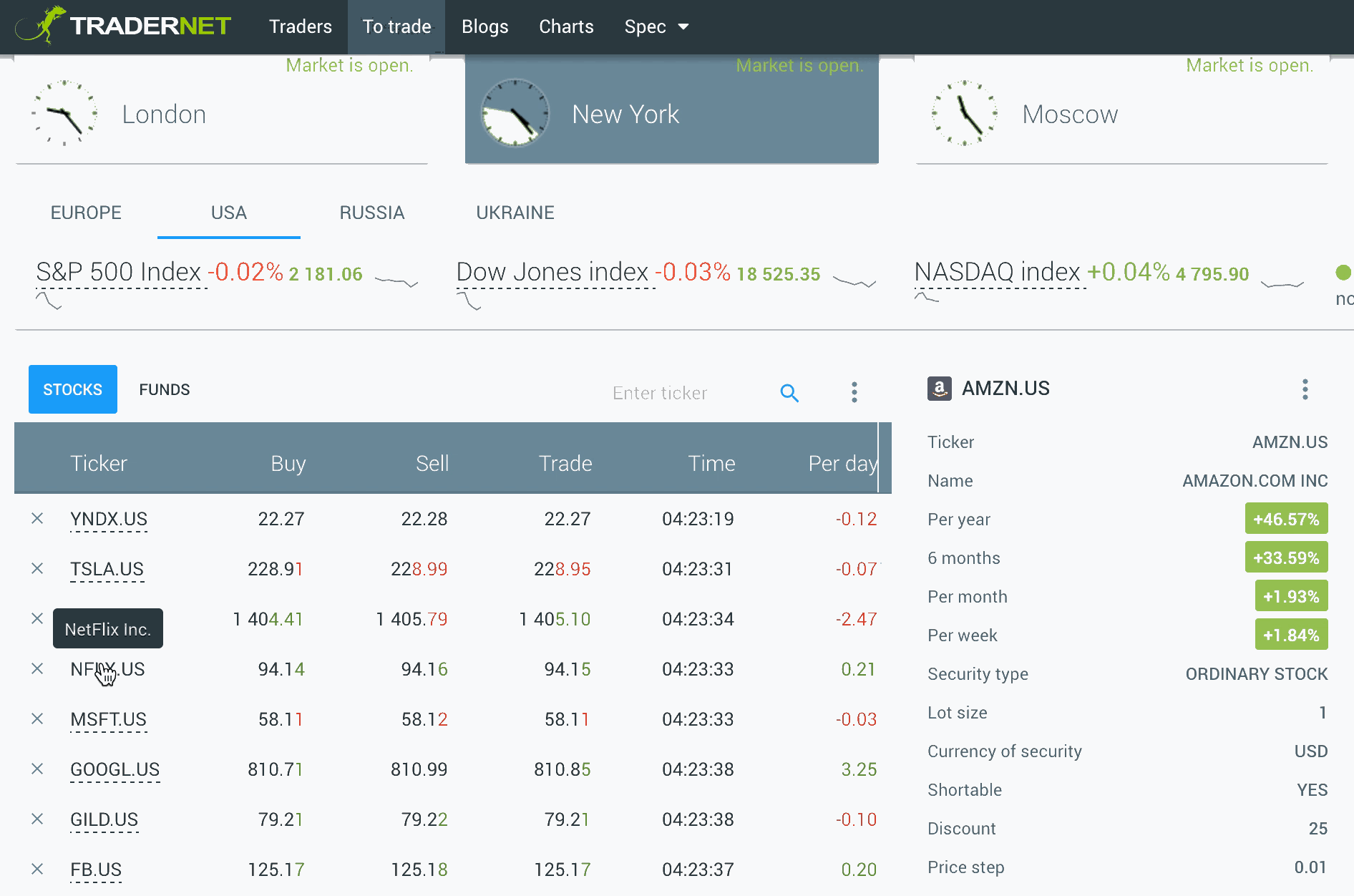Open the MSFT.US ticker
1354x896 pixels.
(x=108, y=719)
